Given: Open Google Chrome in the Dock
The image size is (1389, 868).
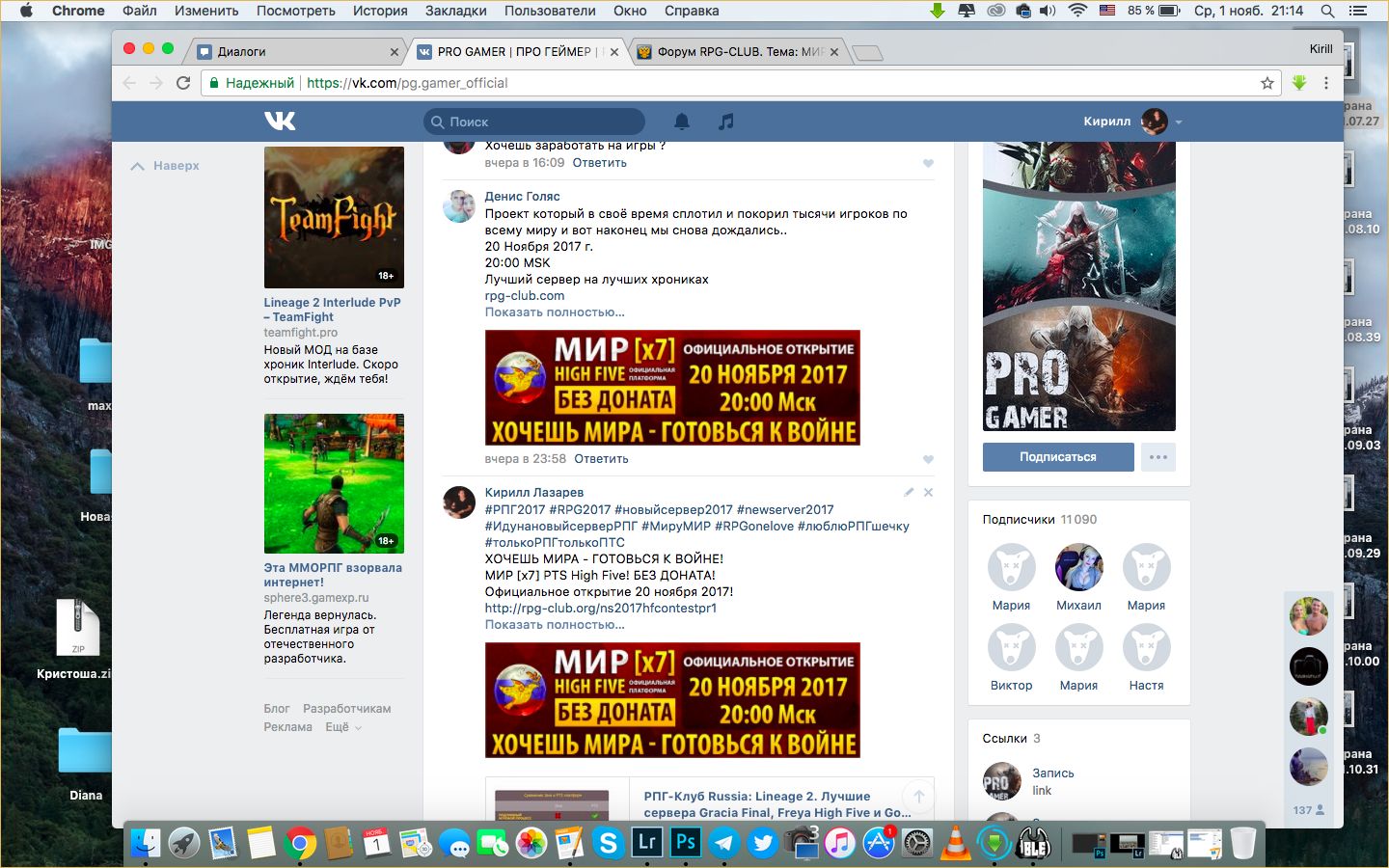Looking at the screenshot, I should [x=300, y=843].
